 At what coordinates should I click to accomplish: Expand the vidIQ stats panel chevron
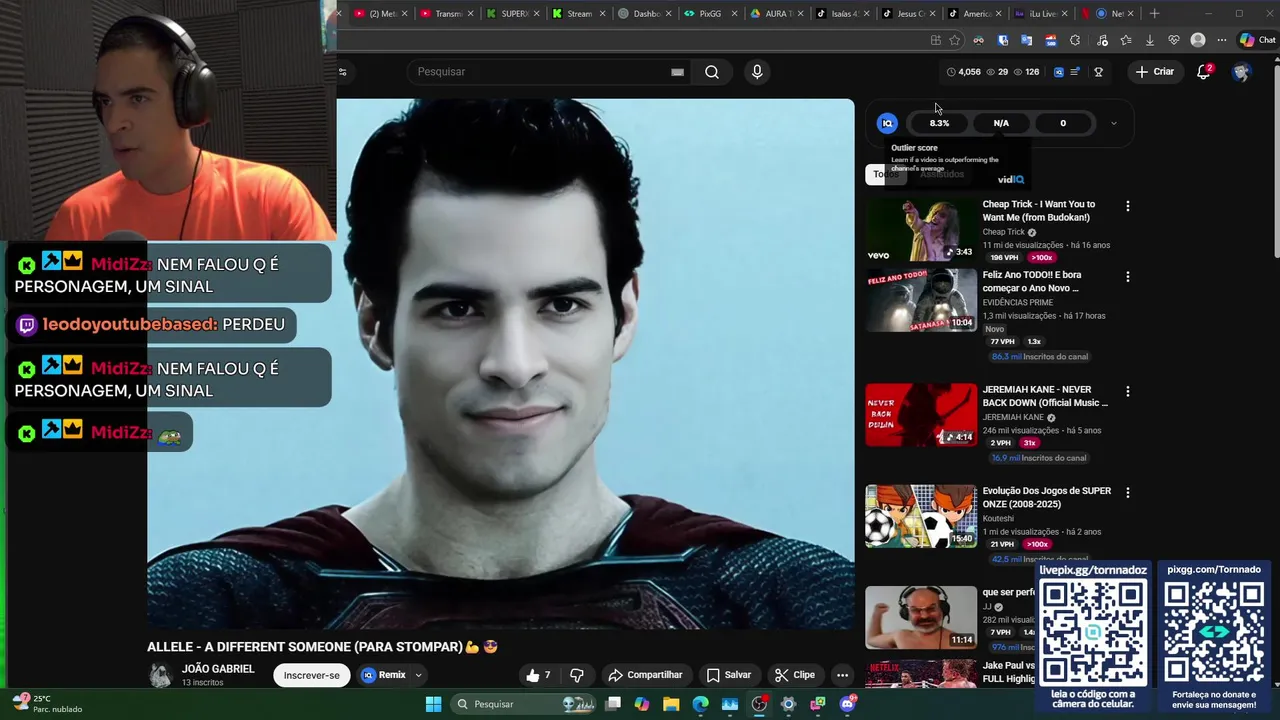tap(1114, 123)
